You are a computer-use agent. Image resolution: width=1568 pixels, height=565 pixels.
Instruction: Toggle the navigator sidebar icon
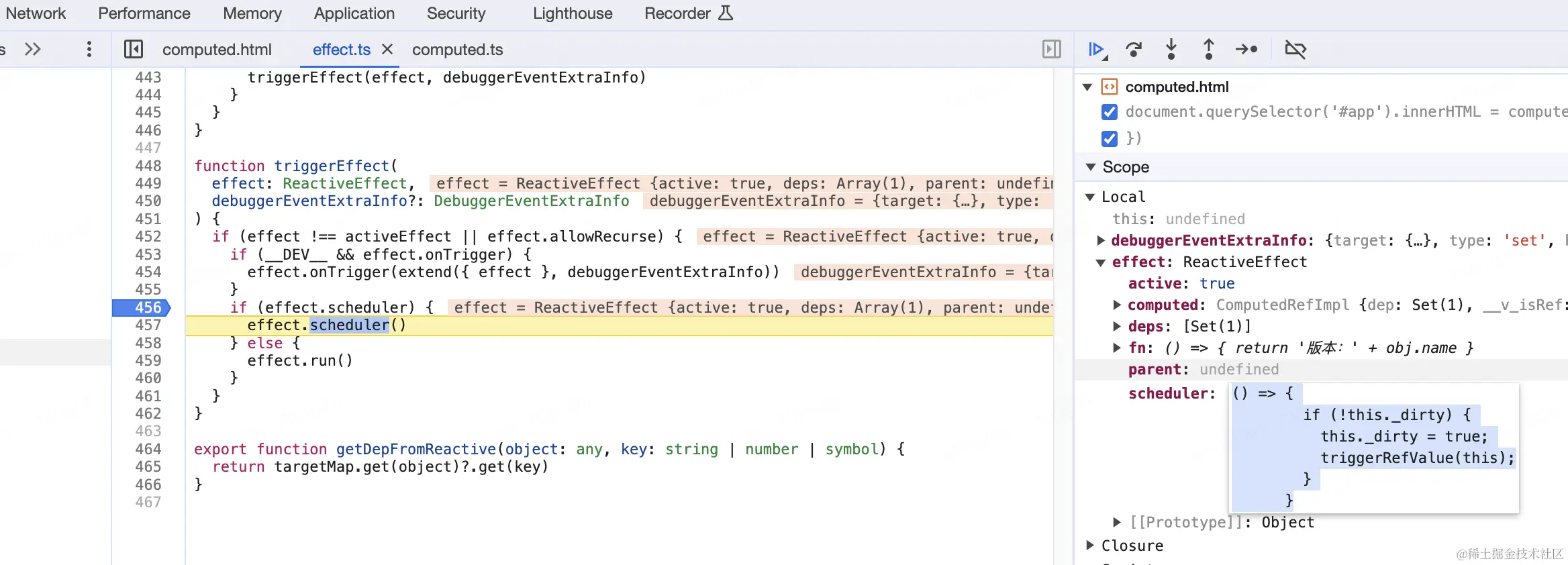(x=134, y=49)
